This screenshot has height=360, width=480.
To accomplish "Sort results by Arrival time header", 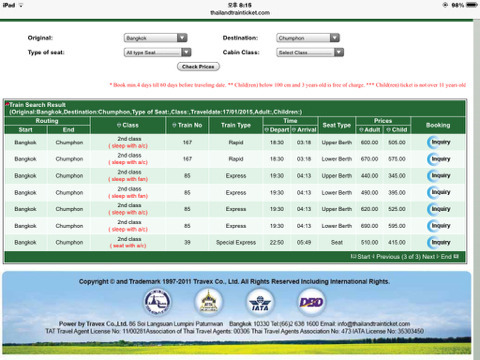I will point(304,130).
